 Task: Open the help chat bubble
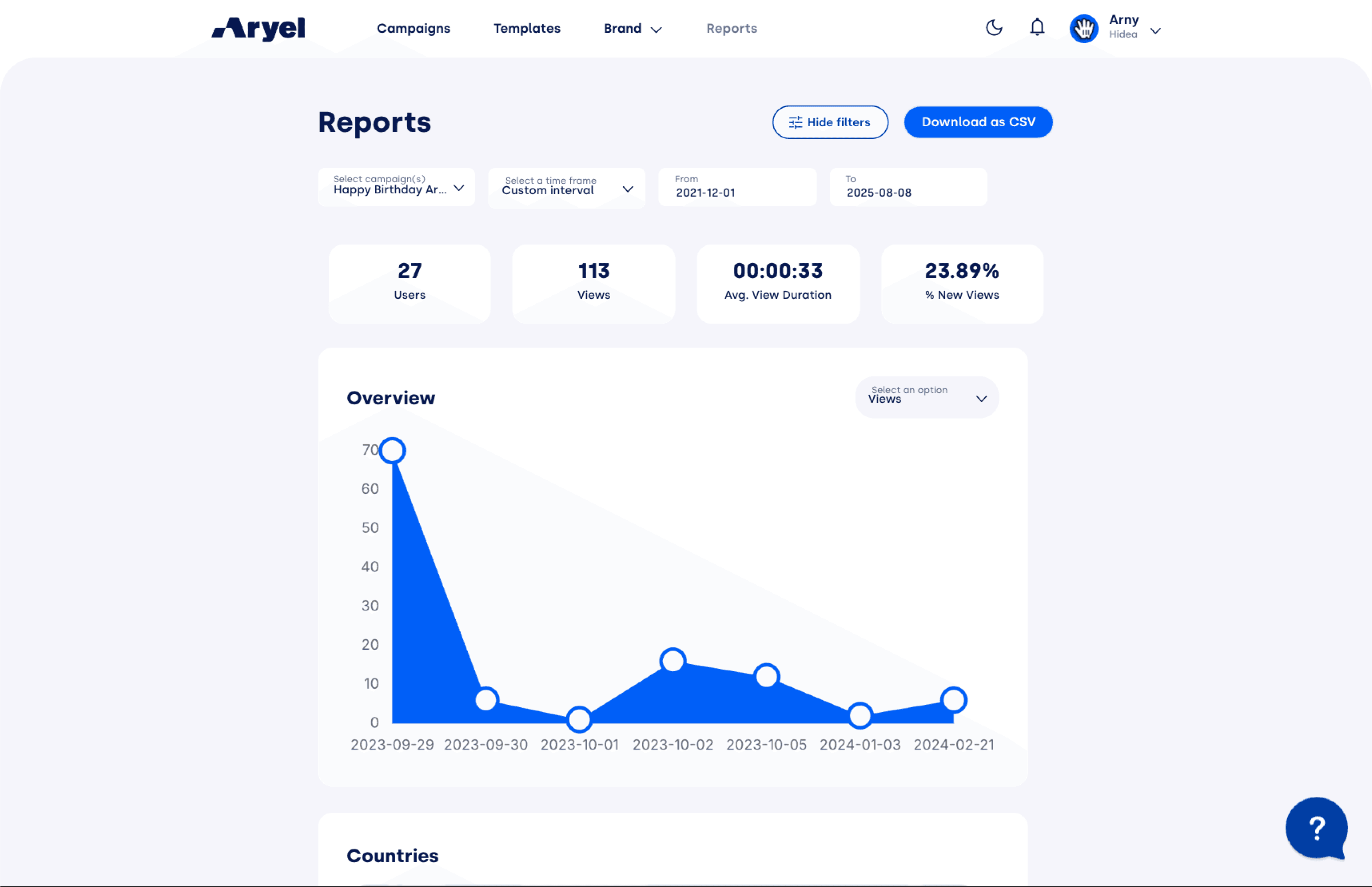pos(1316,828)
